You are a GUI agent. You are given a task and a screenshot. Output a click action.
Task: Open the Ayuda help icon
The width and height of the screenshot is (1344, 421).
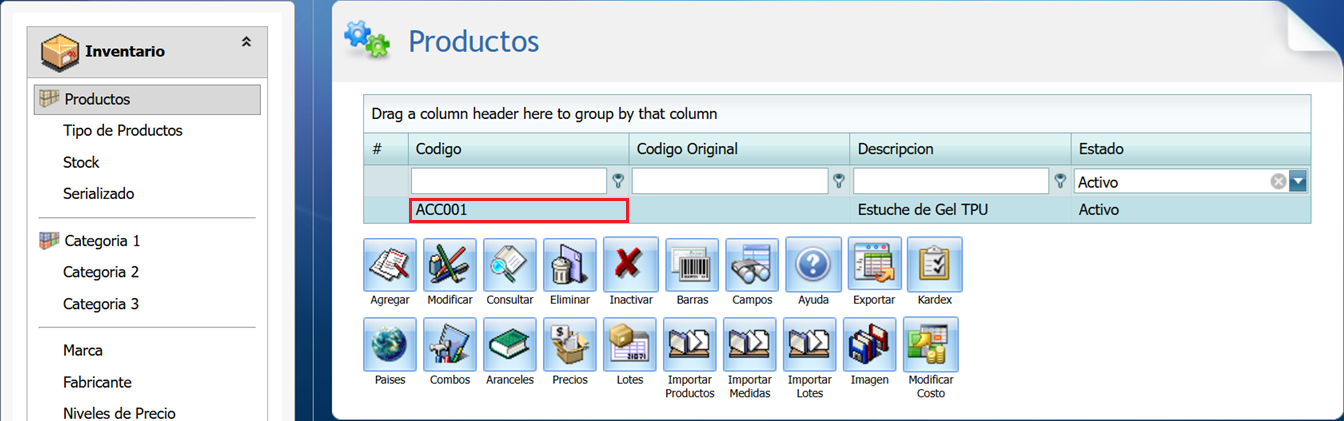coord(813,264)
